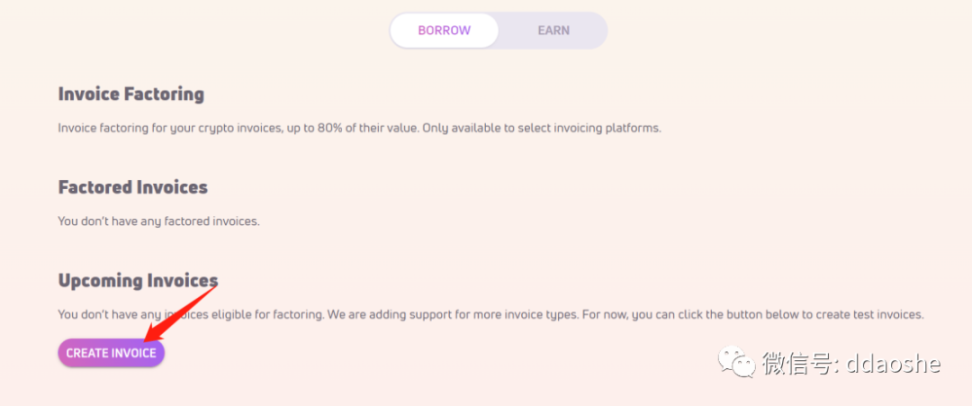Switch to the EARN tab
This screenshot has height=406, width=972.
tap(553, 30)
